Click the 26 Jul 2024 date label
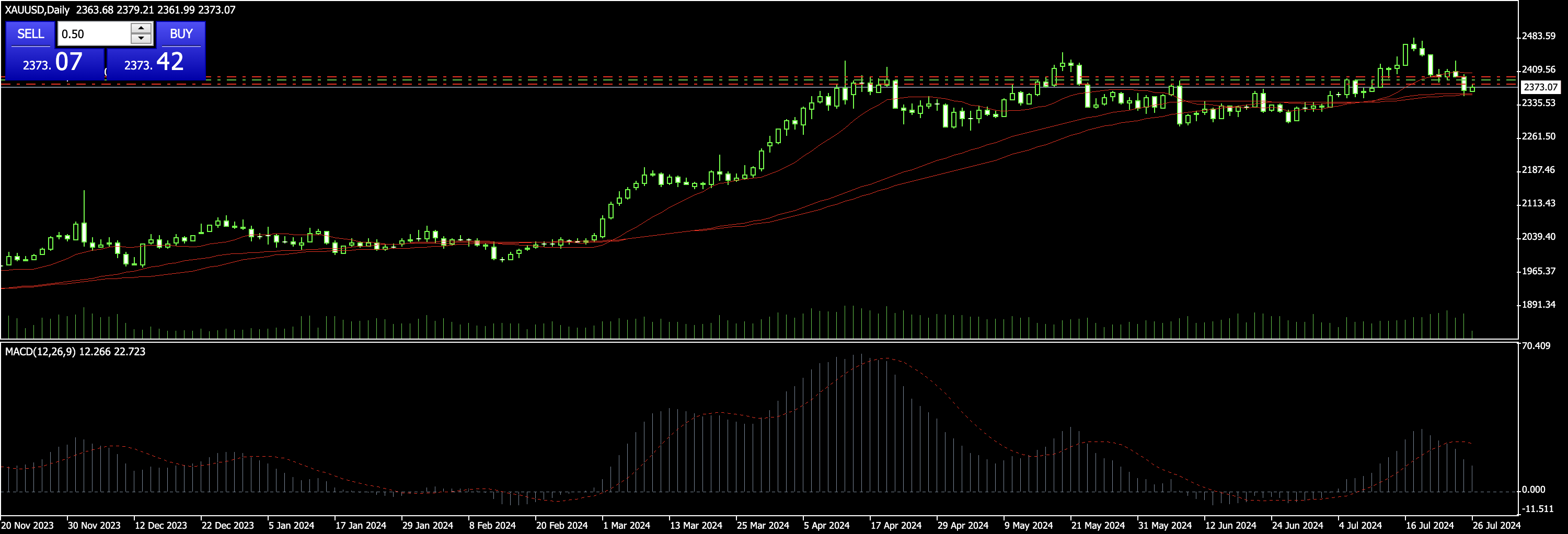 click(x=1497, y=525)
